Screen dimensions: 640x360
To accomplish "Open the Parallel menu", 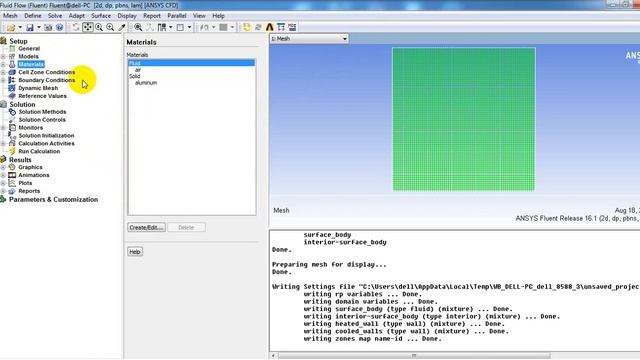I will coord(177,16).
